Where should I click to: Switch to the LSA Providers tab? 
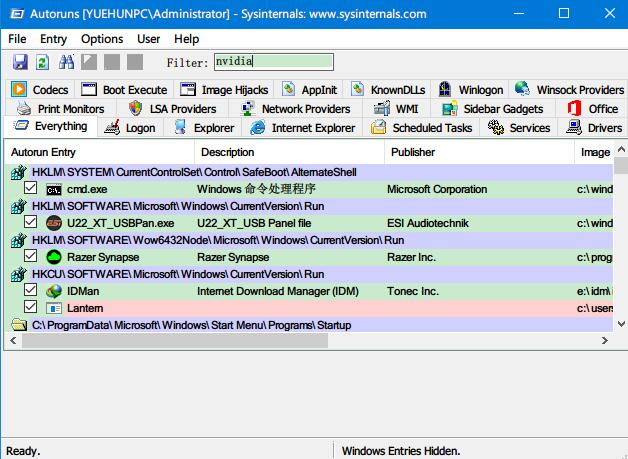(173, 109)
